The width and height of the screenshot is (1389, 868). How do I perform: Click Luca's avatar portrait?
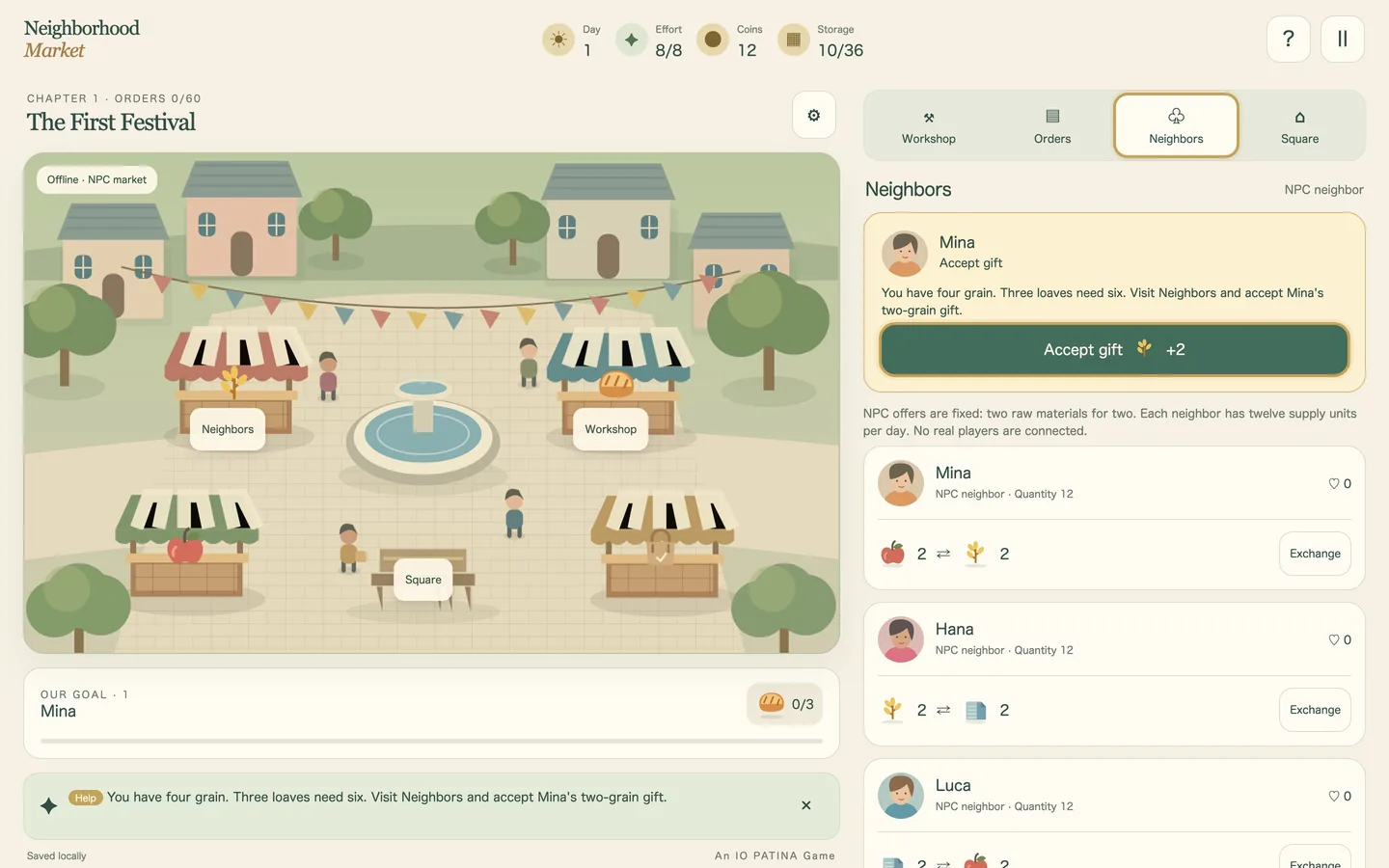tap(900, 796)
